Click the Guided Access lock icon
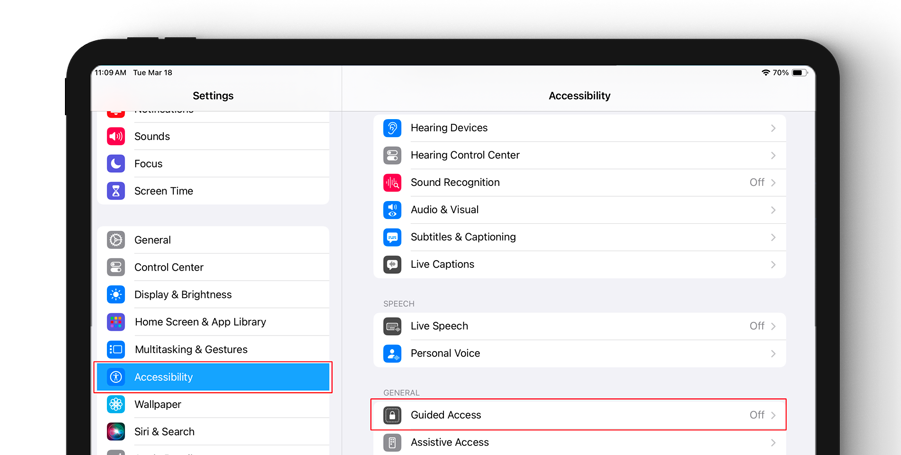Image resolution: width=901 pixels, height=455 pixels. [x=392, y=415]
